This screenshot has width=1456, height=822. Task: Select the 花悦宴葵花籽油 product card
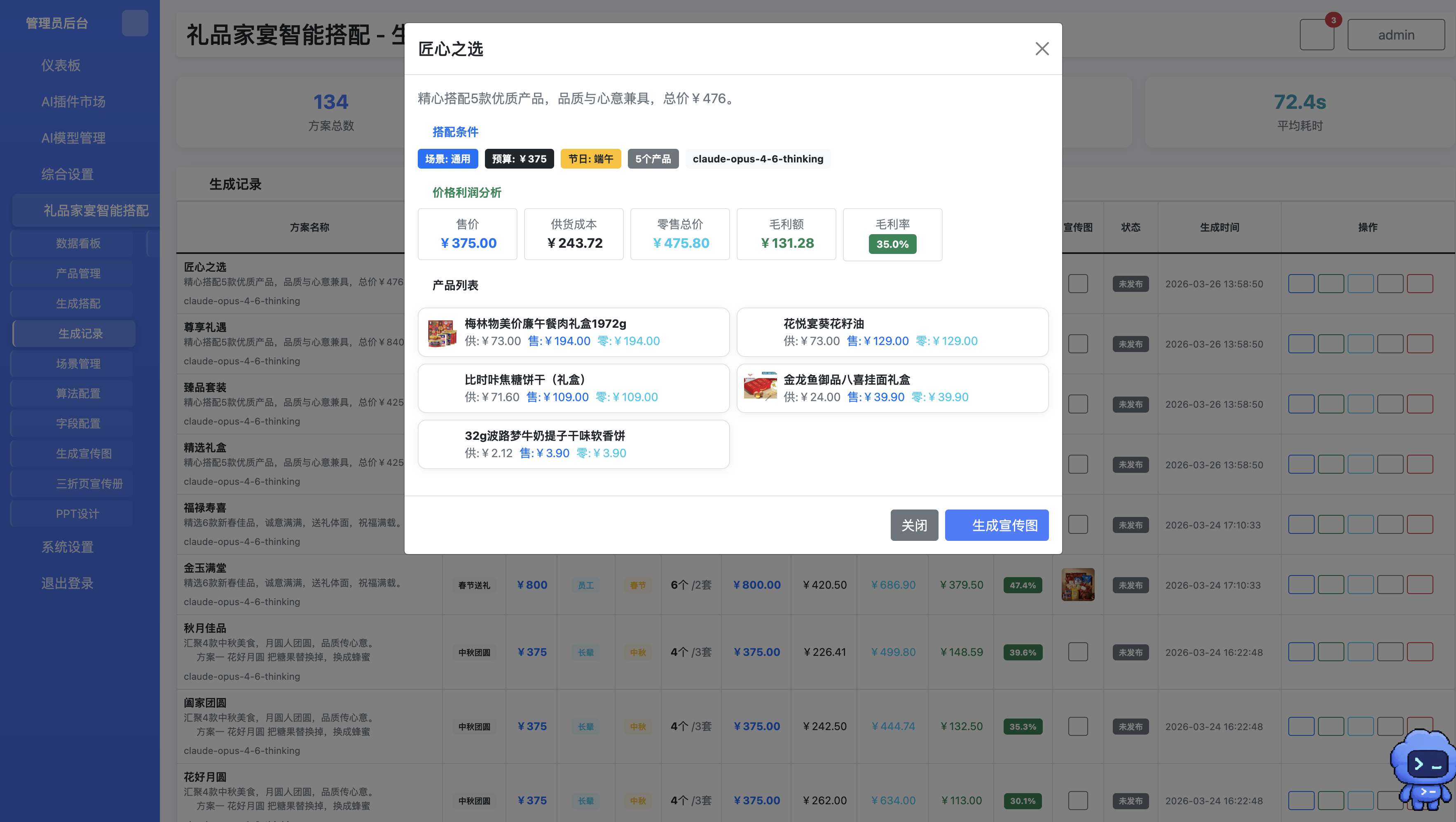tap(892, 332)
